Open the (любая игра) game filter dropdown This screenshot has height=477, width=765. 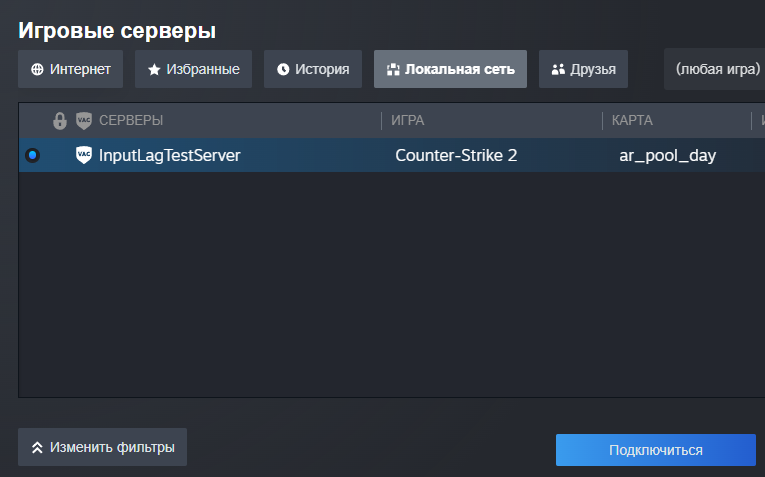[x=715, y=69]
